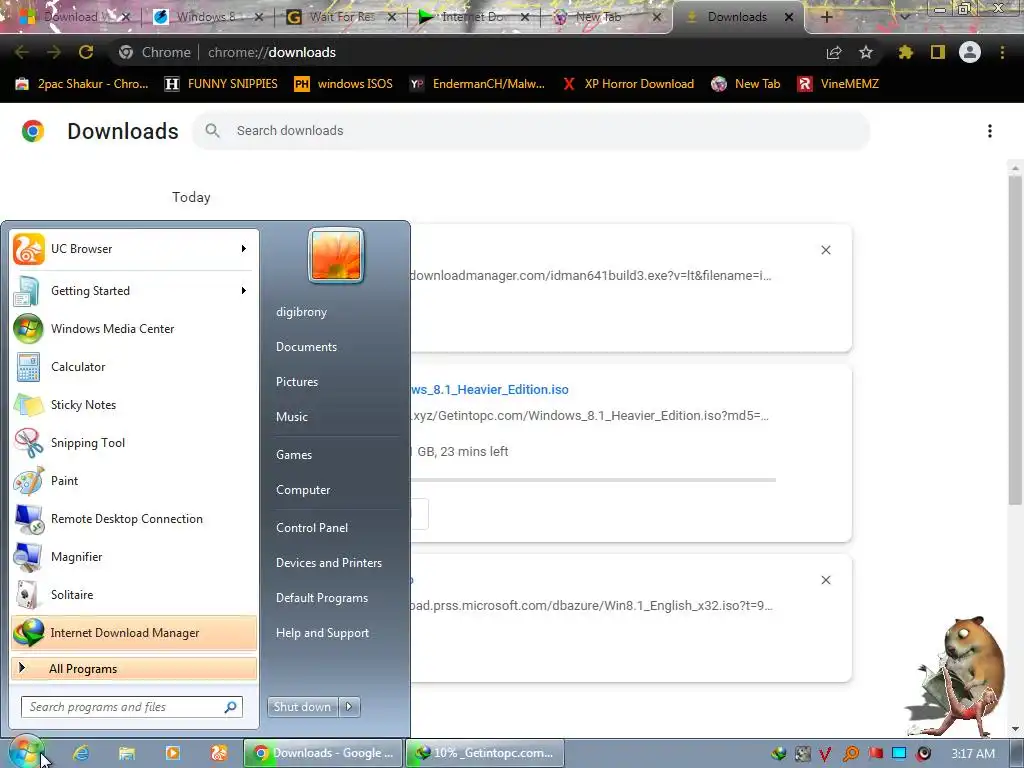Open Sticky Notes
This screenshot has width=1024, height=768.
pyautogui.click(x=134, y=404)
